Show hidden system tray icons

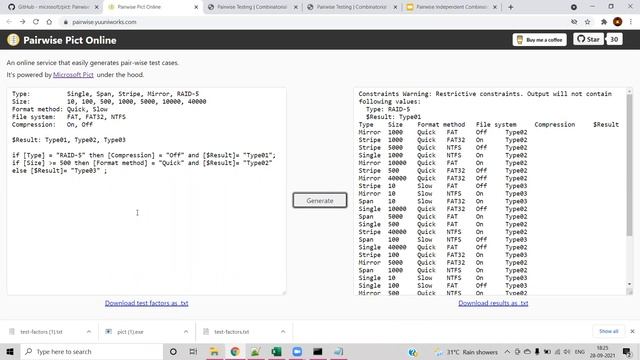click(507, 351)
